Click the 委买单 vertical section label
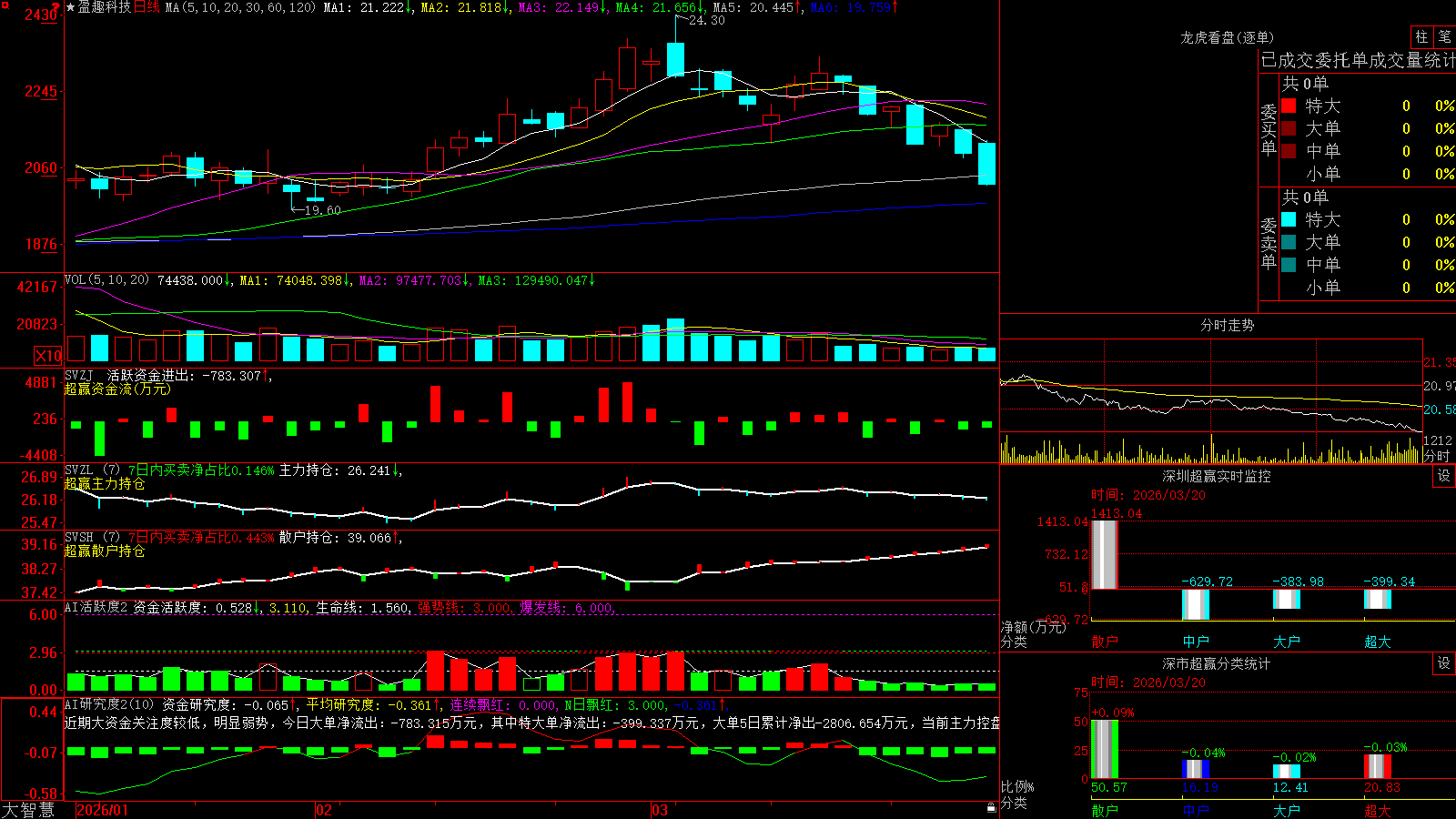Screen dimensions: 1456x819 (x=1269, y=129)
